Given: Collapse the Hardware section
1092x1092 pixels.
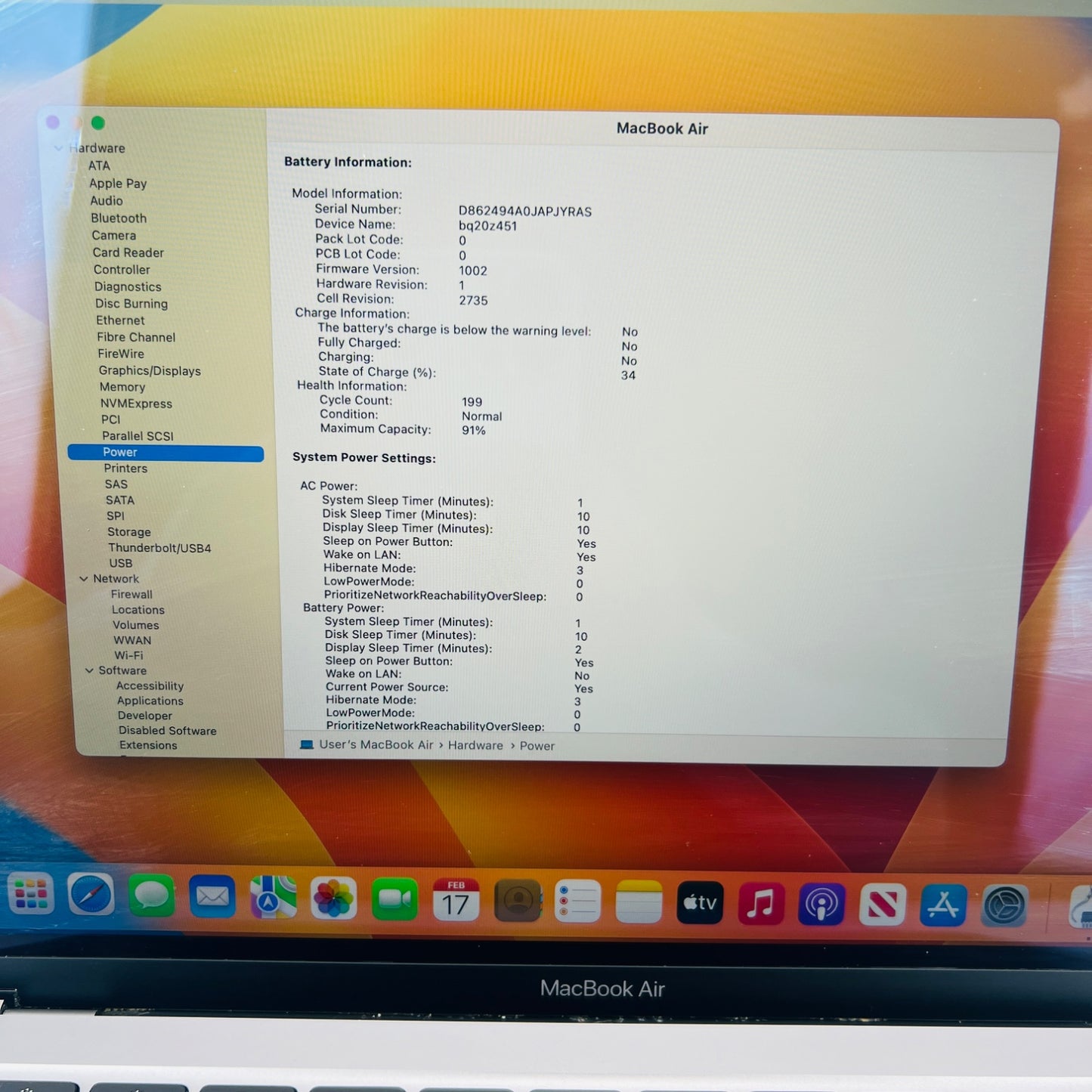Looking at the screenshot, I should point(59,148).
